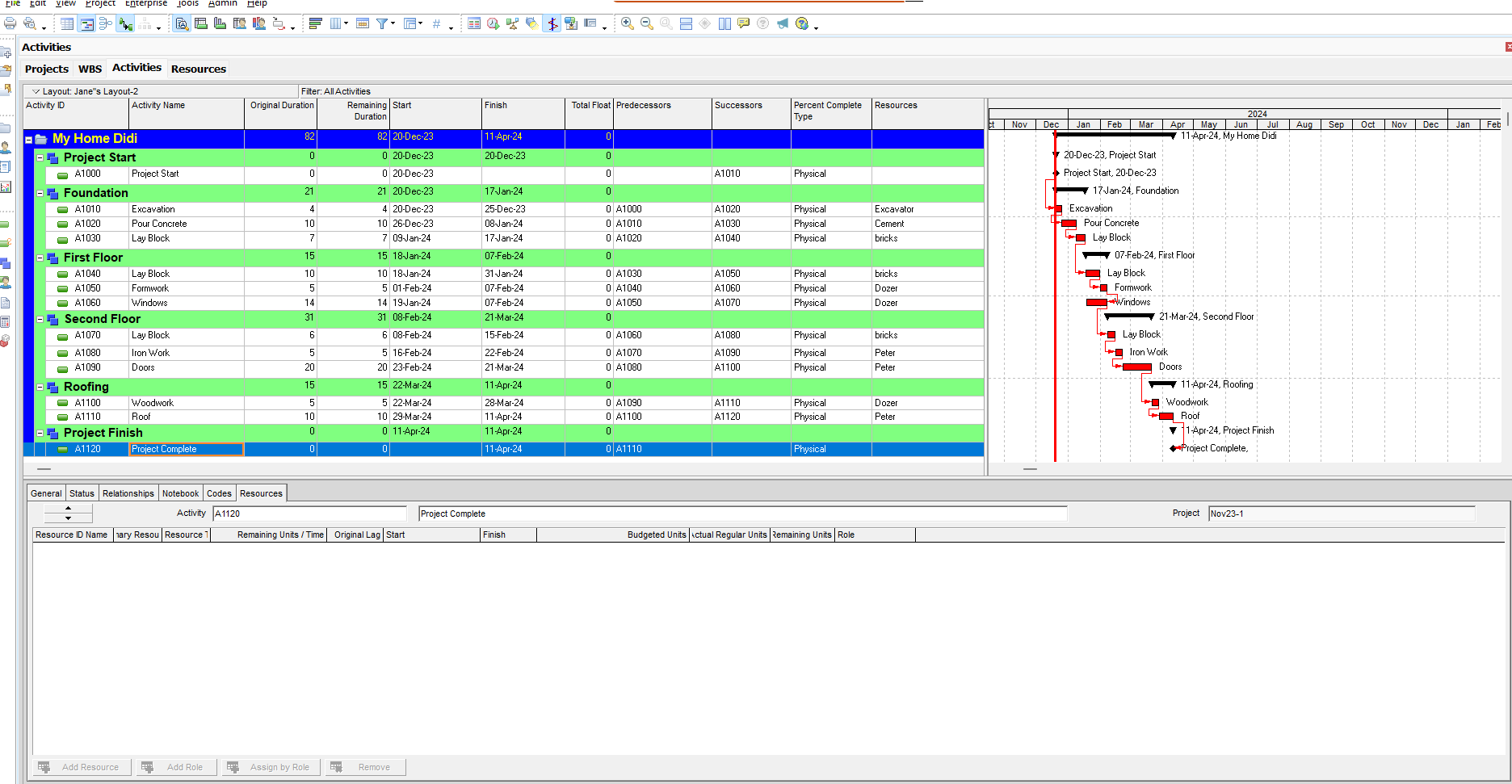Click the Assign by Role button
Viewport: 1512px width, 784px height.
click(269, 767)
